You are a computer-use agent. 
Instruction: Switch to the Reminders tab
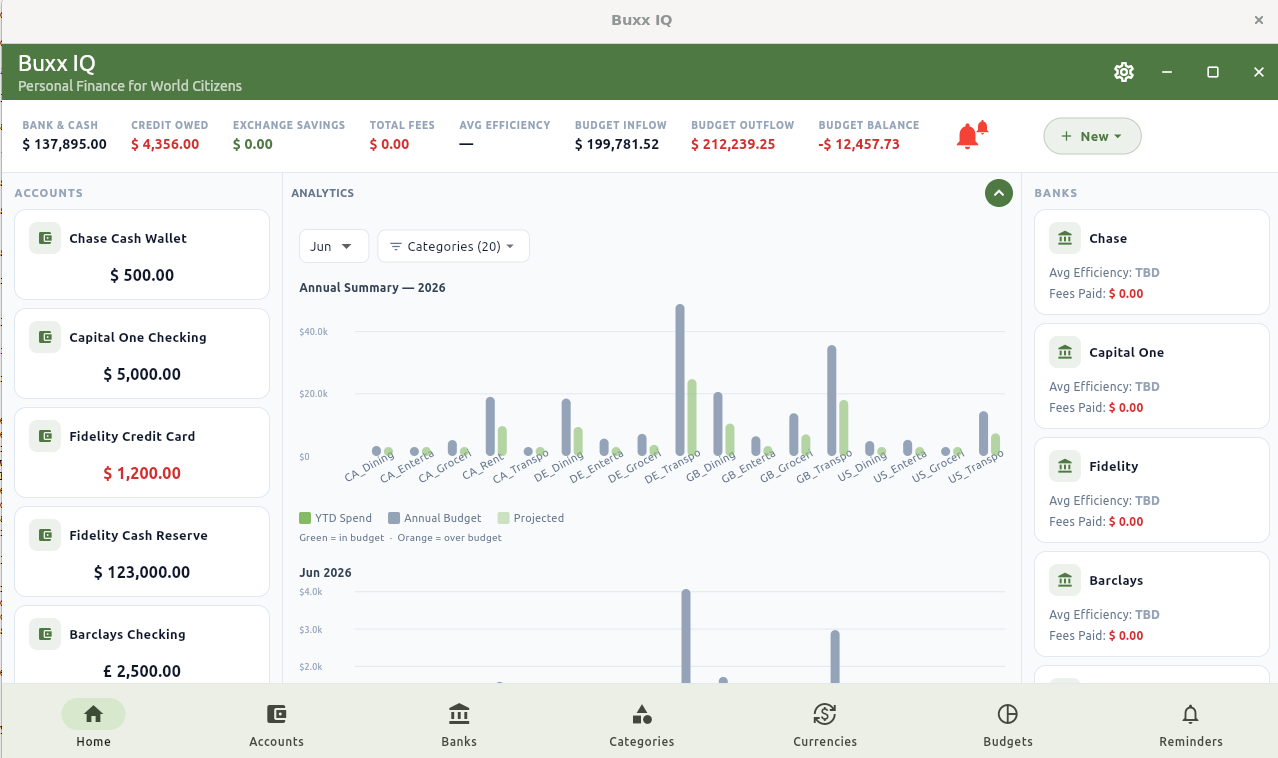pyautogui.click(x=1191, y=724)
